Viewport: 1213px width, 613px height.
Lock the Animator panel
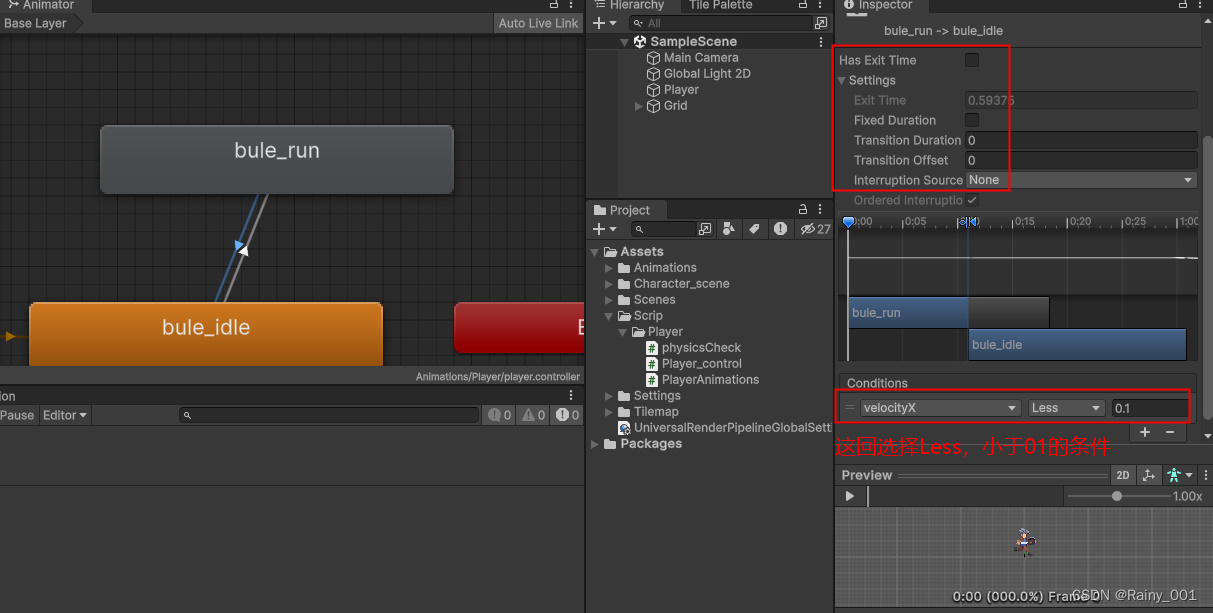click(555, 5)
